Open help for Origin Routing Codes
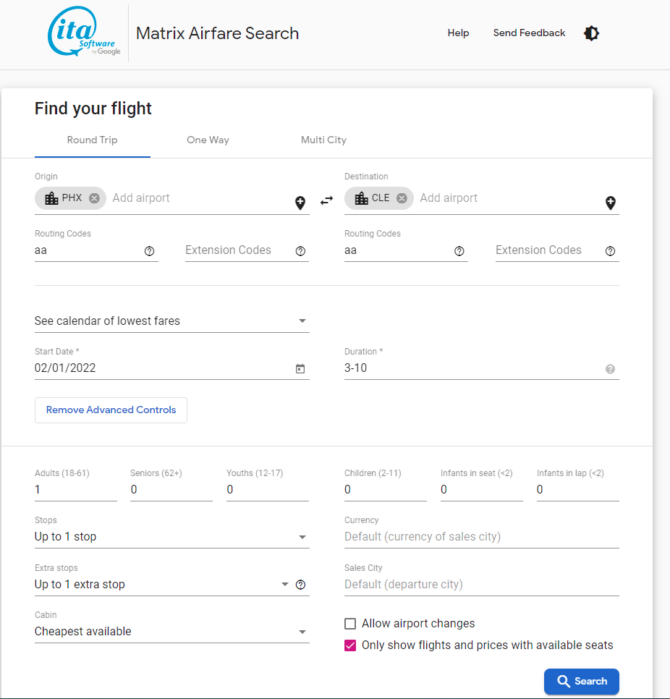 click(x=149, y=251)
